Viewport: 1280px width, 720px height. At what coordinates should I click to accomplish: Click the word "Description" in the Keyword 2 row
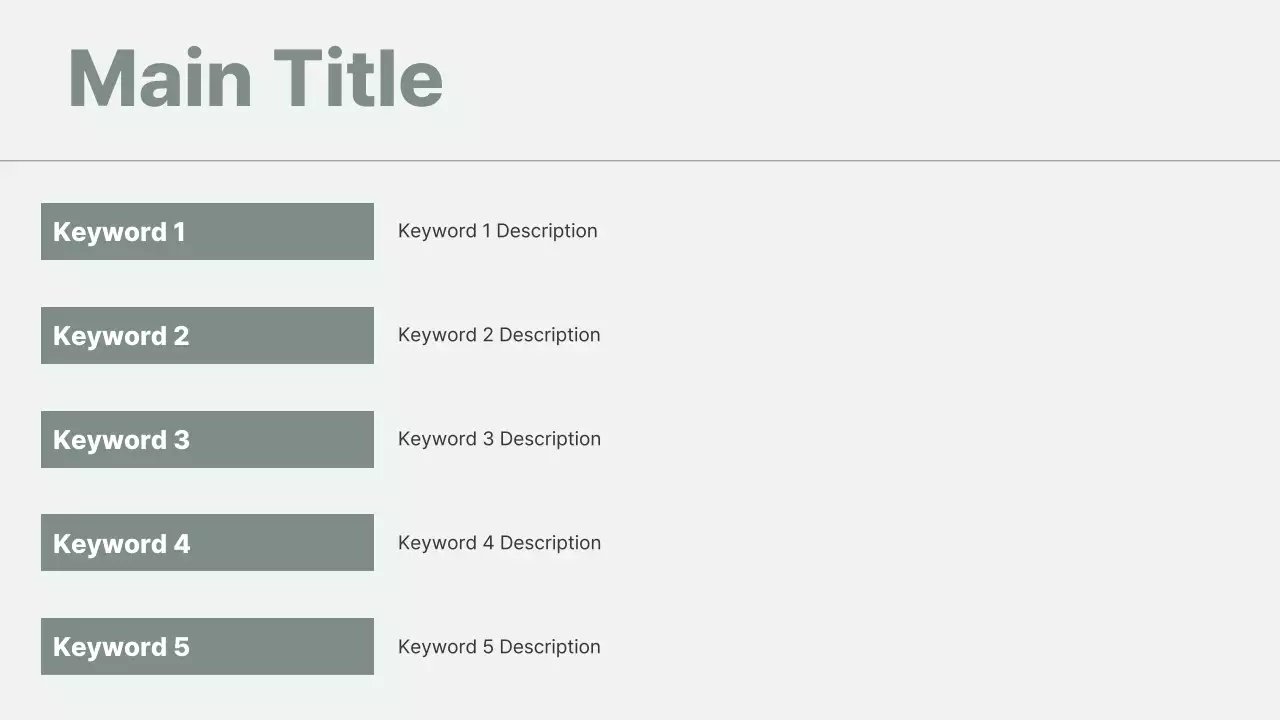(549, 335)
